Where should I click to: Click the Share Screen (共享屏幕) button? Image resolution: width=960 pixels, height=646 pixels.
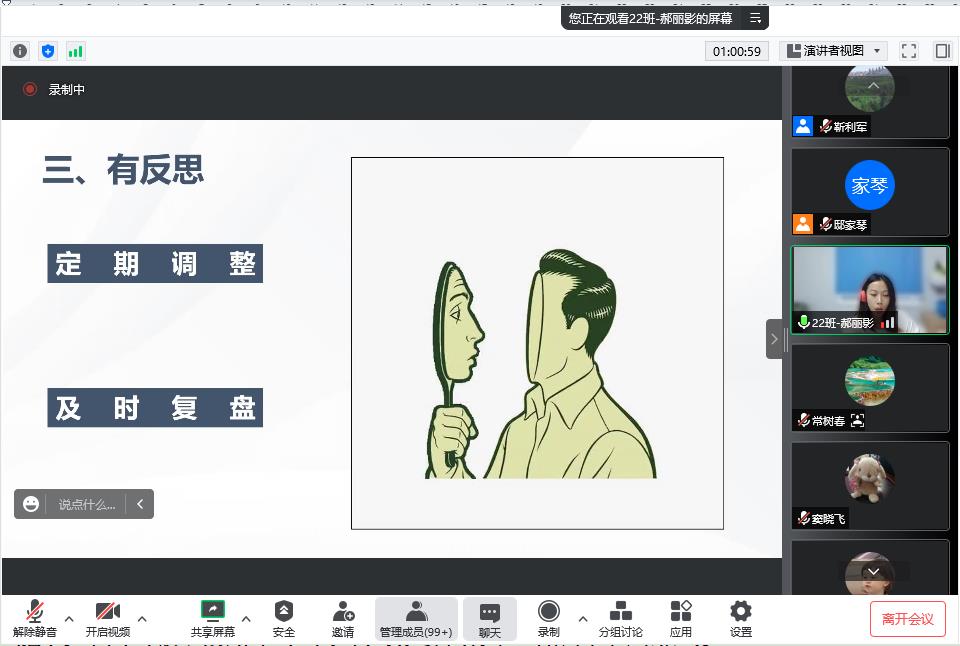click(212, 618)
